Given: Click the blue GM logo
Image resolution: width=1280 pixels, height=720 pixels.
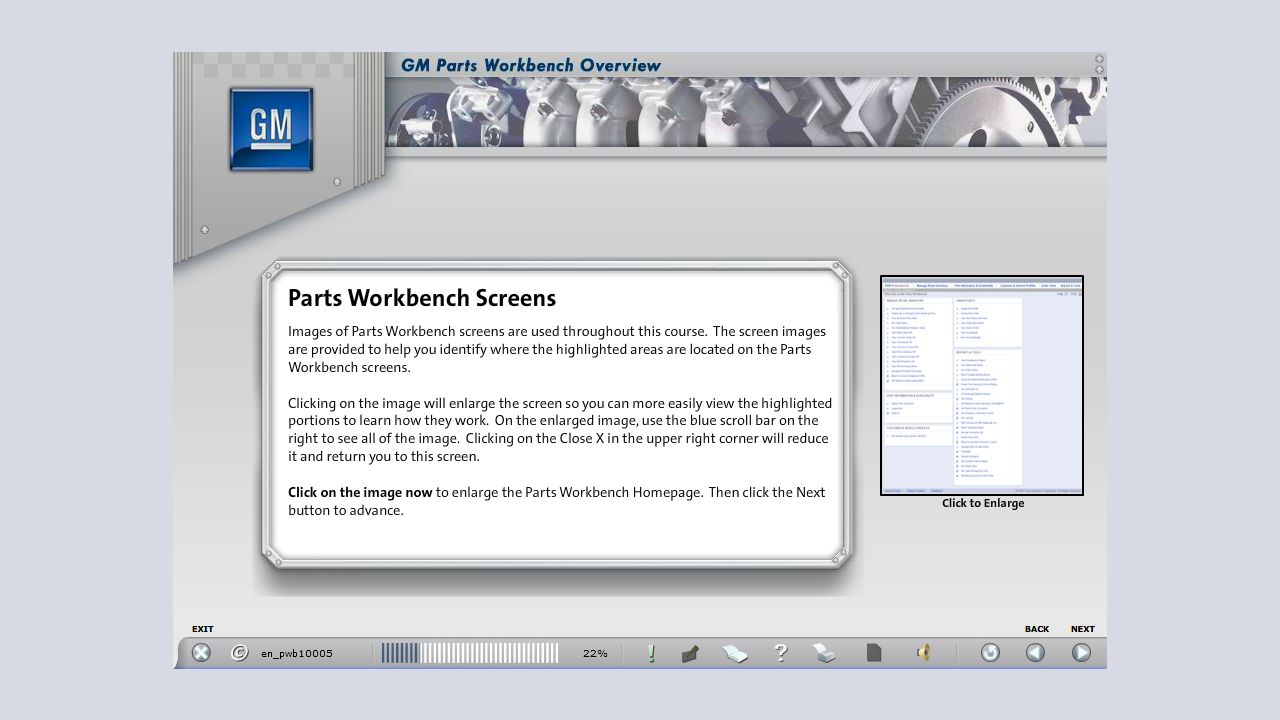Looking at the screenshot, I should pyautogui.click(x=271, y=129).
